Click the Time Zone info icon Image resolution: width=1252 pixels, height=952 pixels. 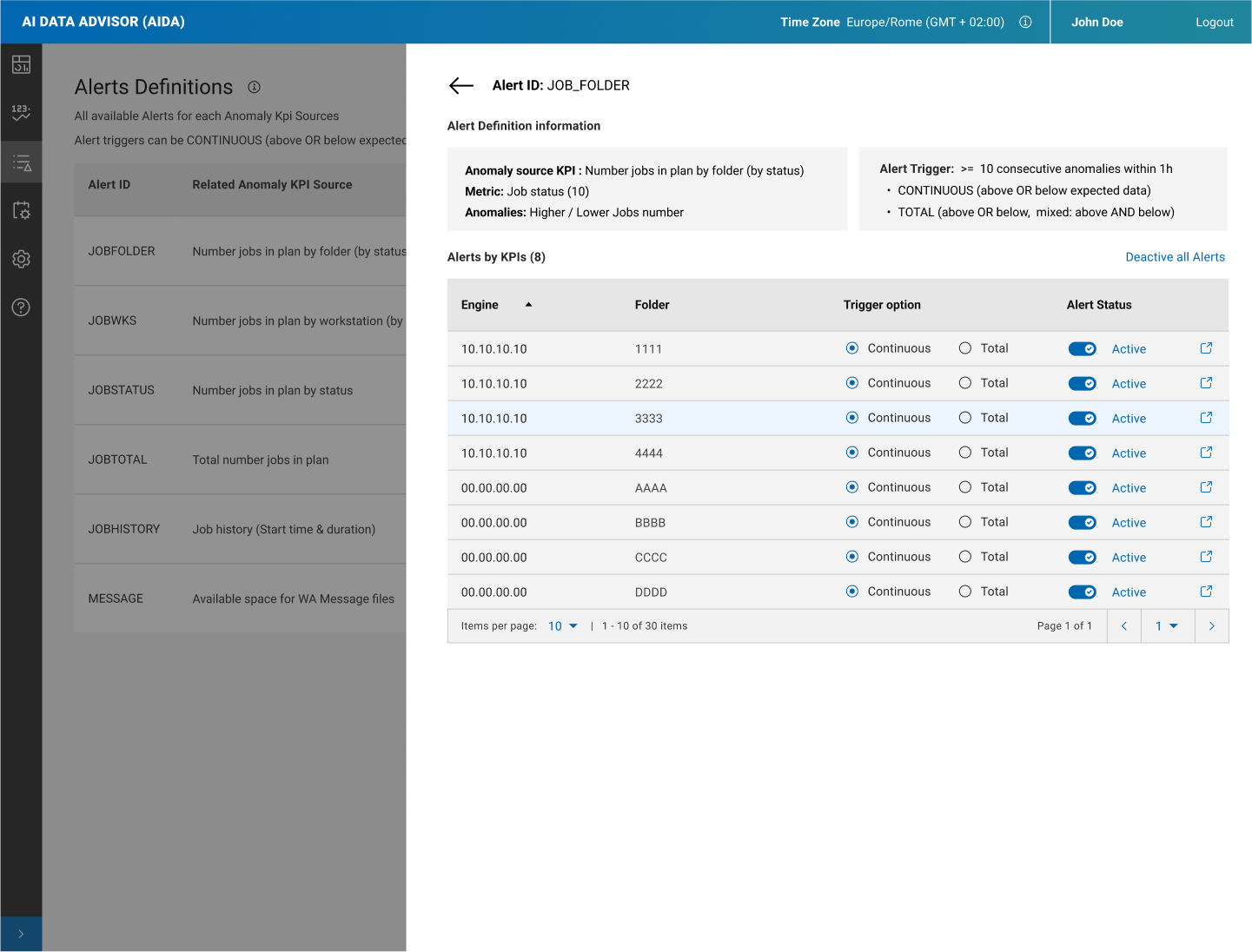1025,22
